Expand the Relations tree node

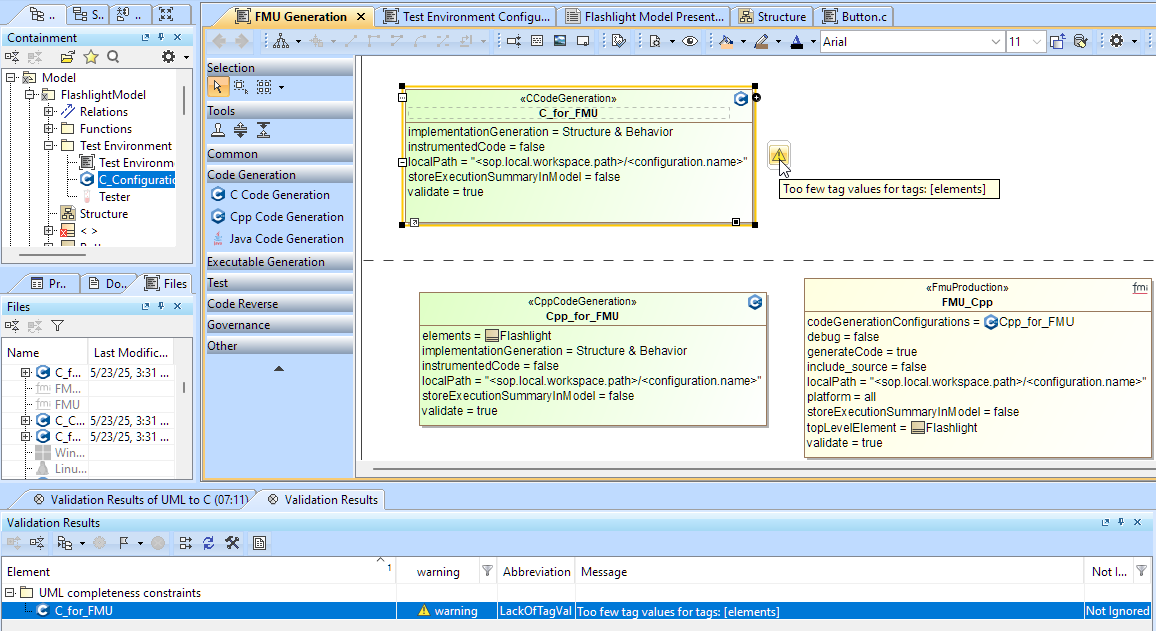[49, 112]
